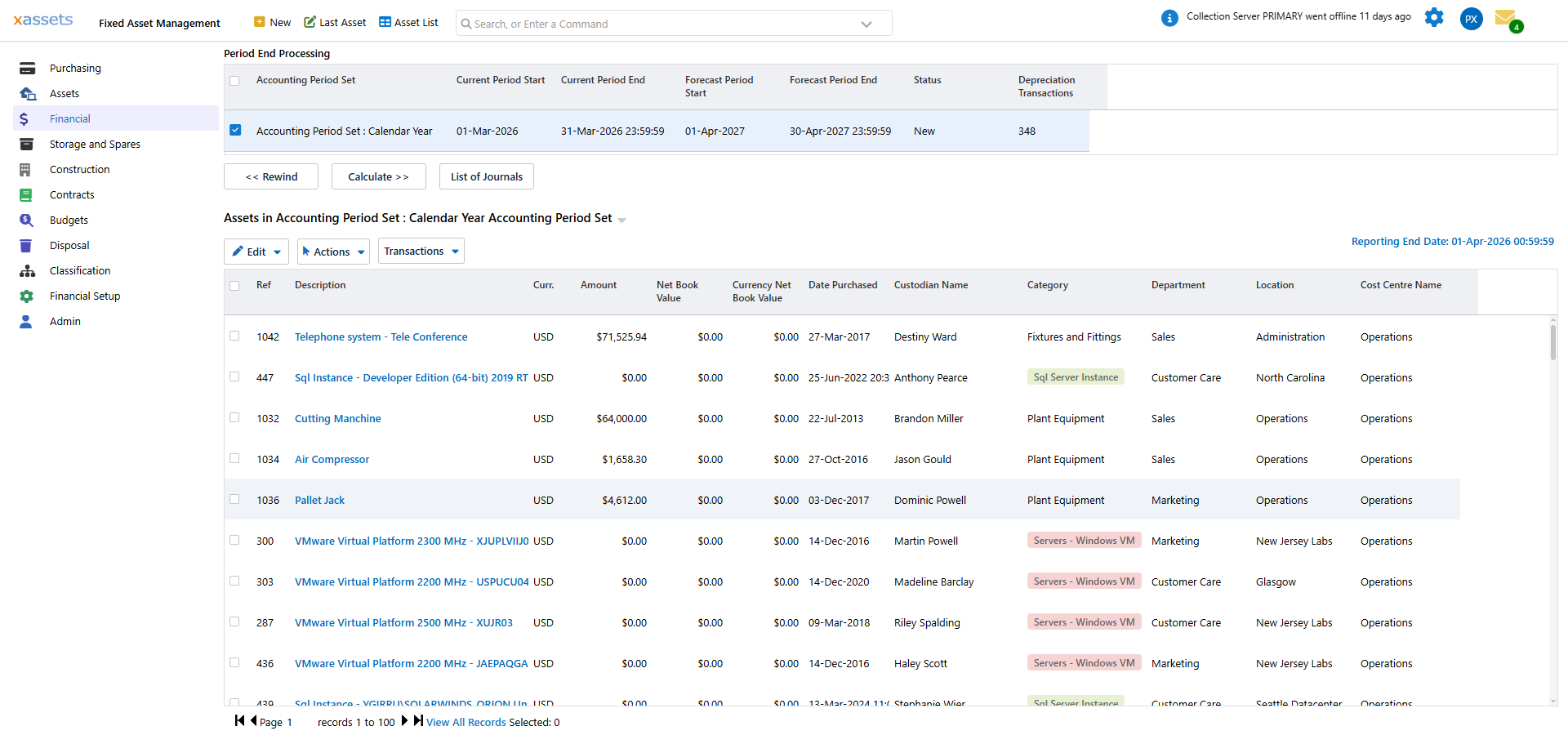Image resolution: width=1568 pixels, height=744 pixels.
Task: Open the settings gear in the top bar
Action: pos(1434,17)
